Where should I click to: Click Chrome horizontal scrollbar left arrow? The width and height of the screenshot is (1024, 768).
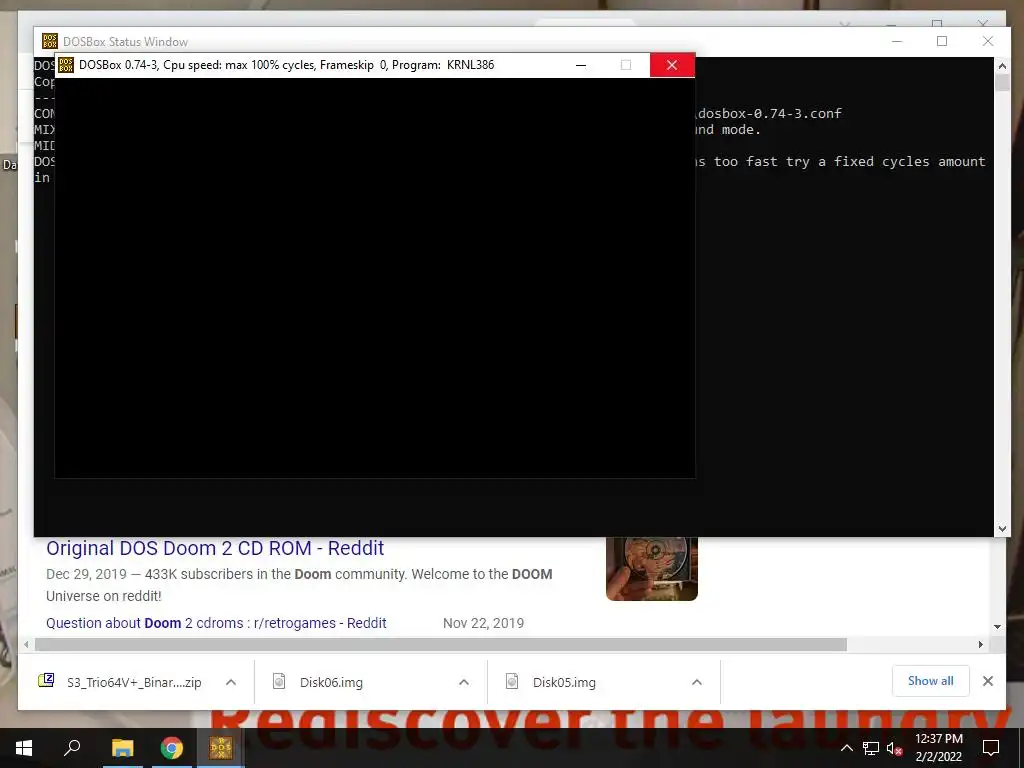26,645
